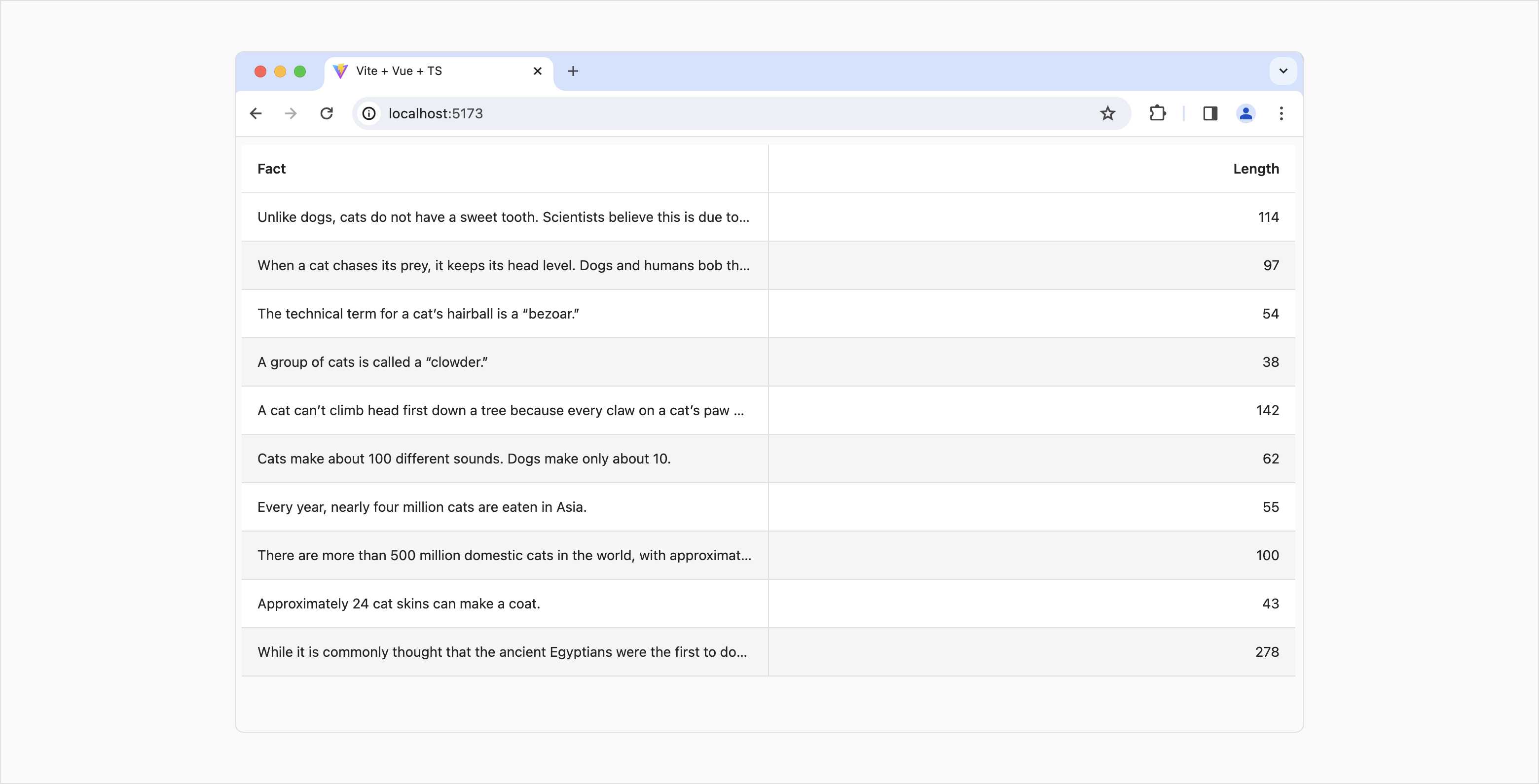The image size is (1539, 784).
Task: Navigate back in browser history
Action: [x=256, y=113]
